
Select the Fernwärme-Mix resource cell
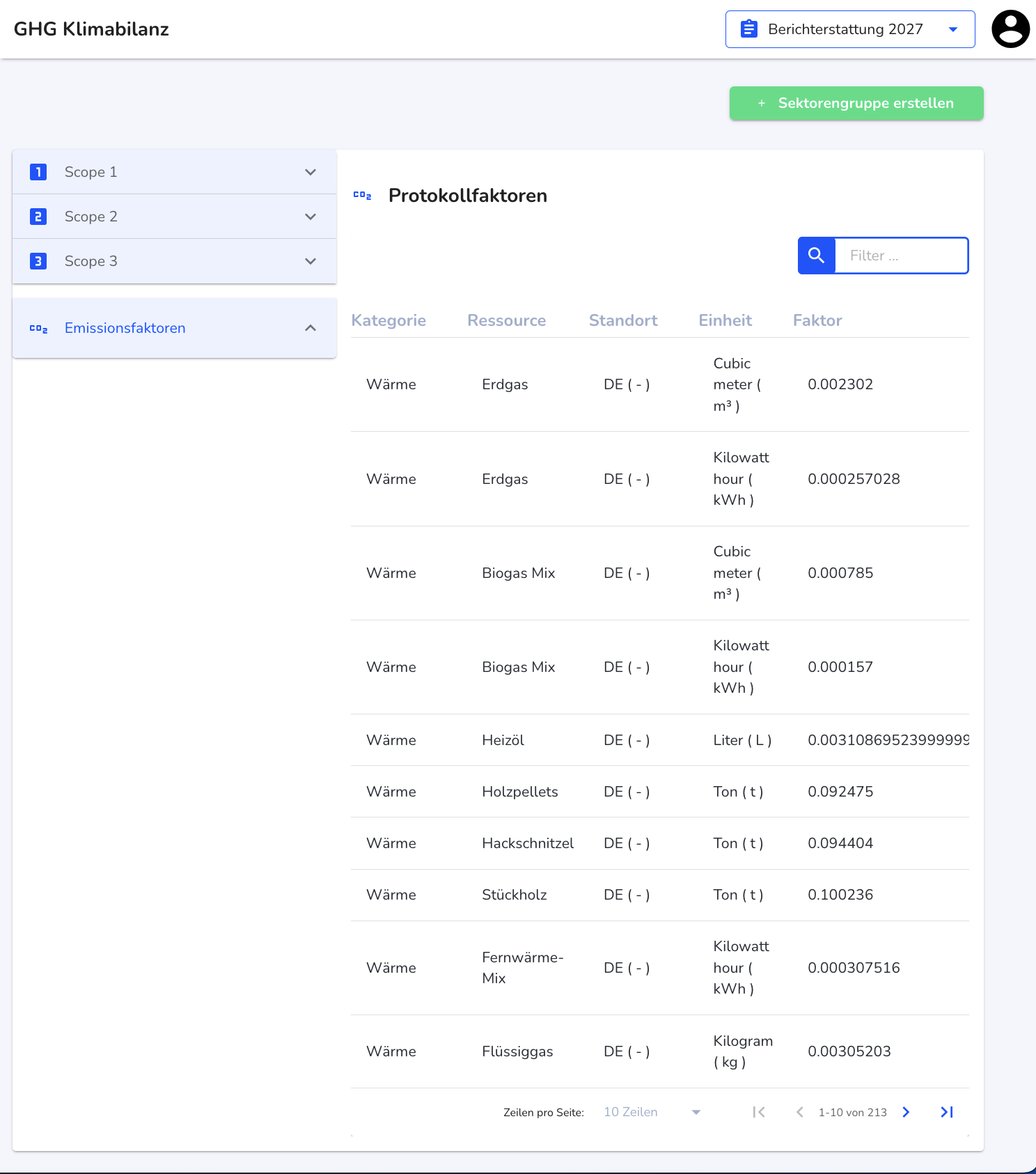pyautogui.click(x=523, y=968)
